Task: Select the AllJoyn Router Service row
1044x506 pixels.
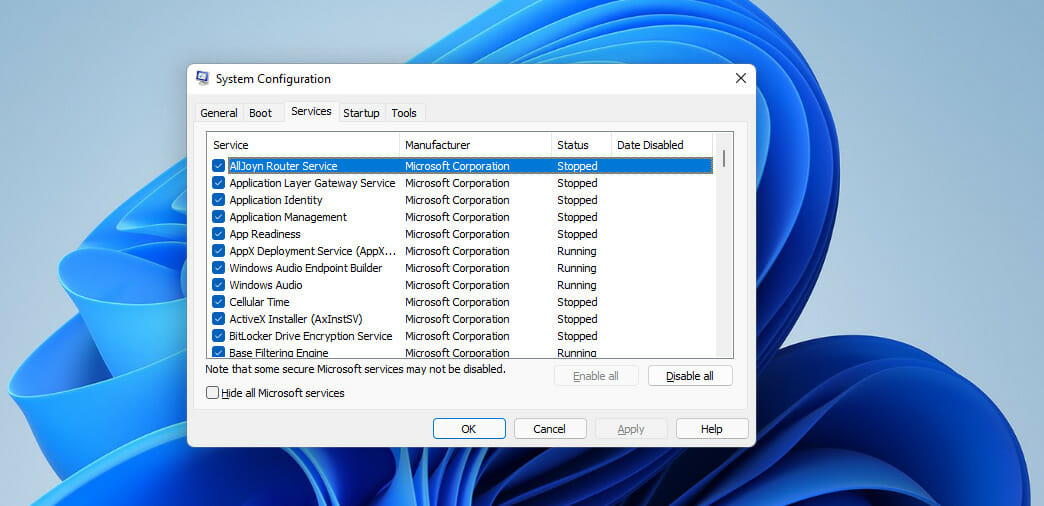Action: (462, 166)
